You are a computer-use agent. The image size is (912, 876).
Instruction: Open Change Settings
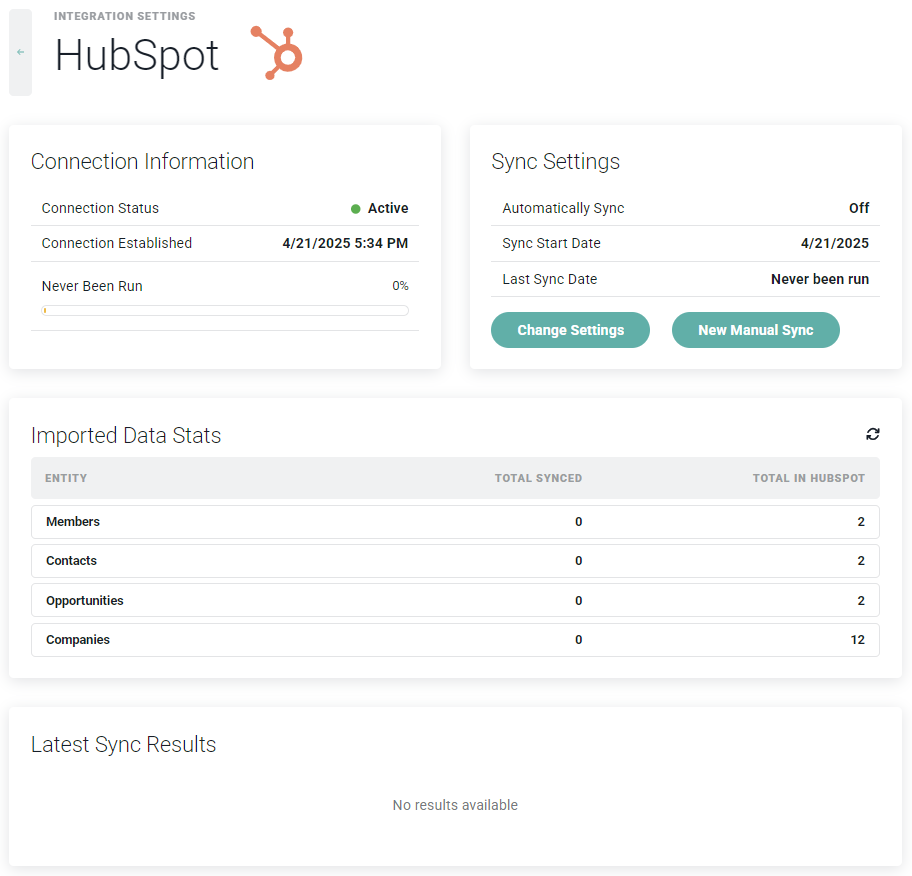coord(570,330)
